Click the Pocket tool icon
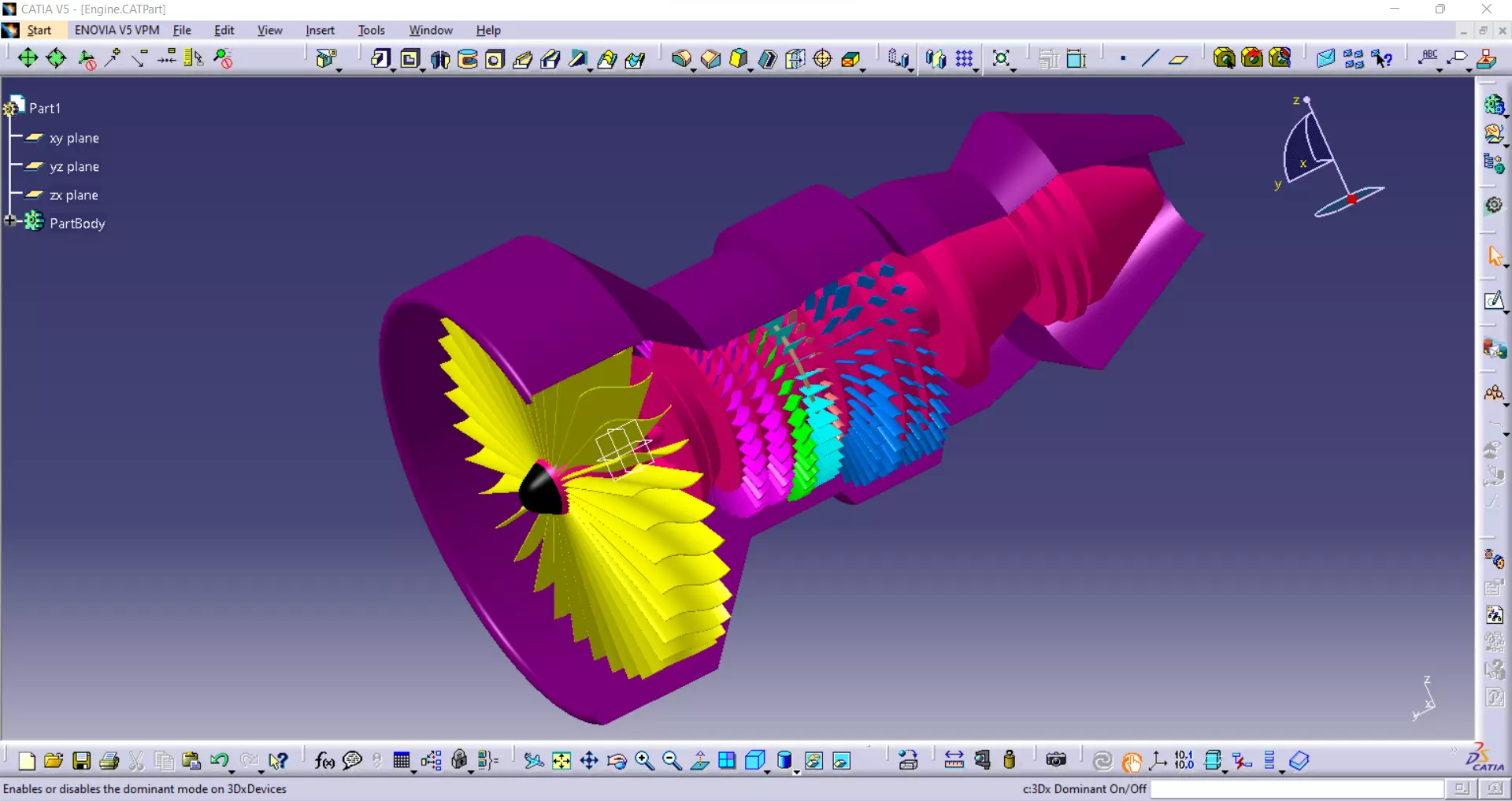1512x801 pixels. 409,59
